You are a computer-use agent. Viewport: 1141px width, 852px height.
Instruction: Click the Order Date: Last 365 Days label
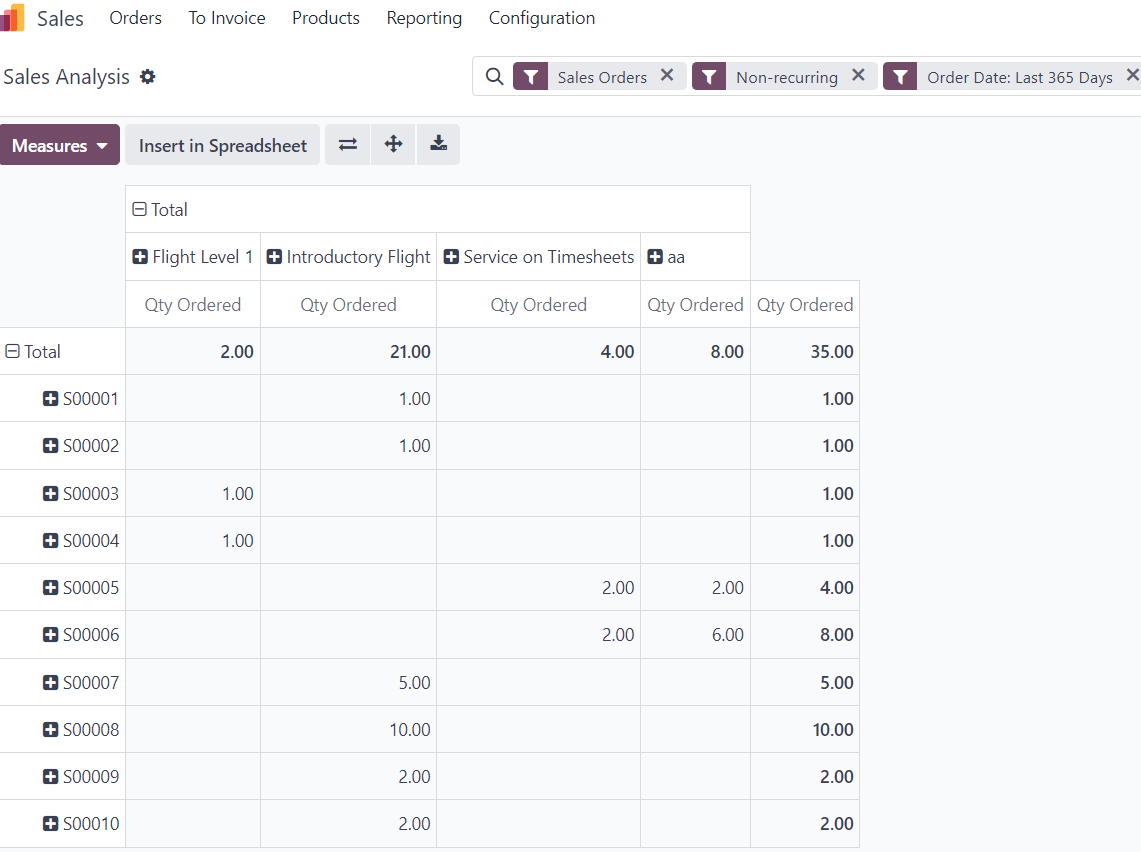[1019, 77]
